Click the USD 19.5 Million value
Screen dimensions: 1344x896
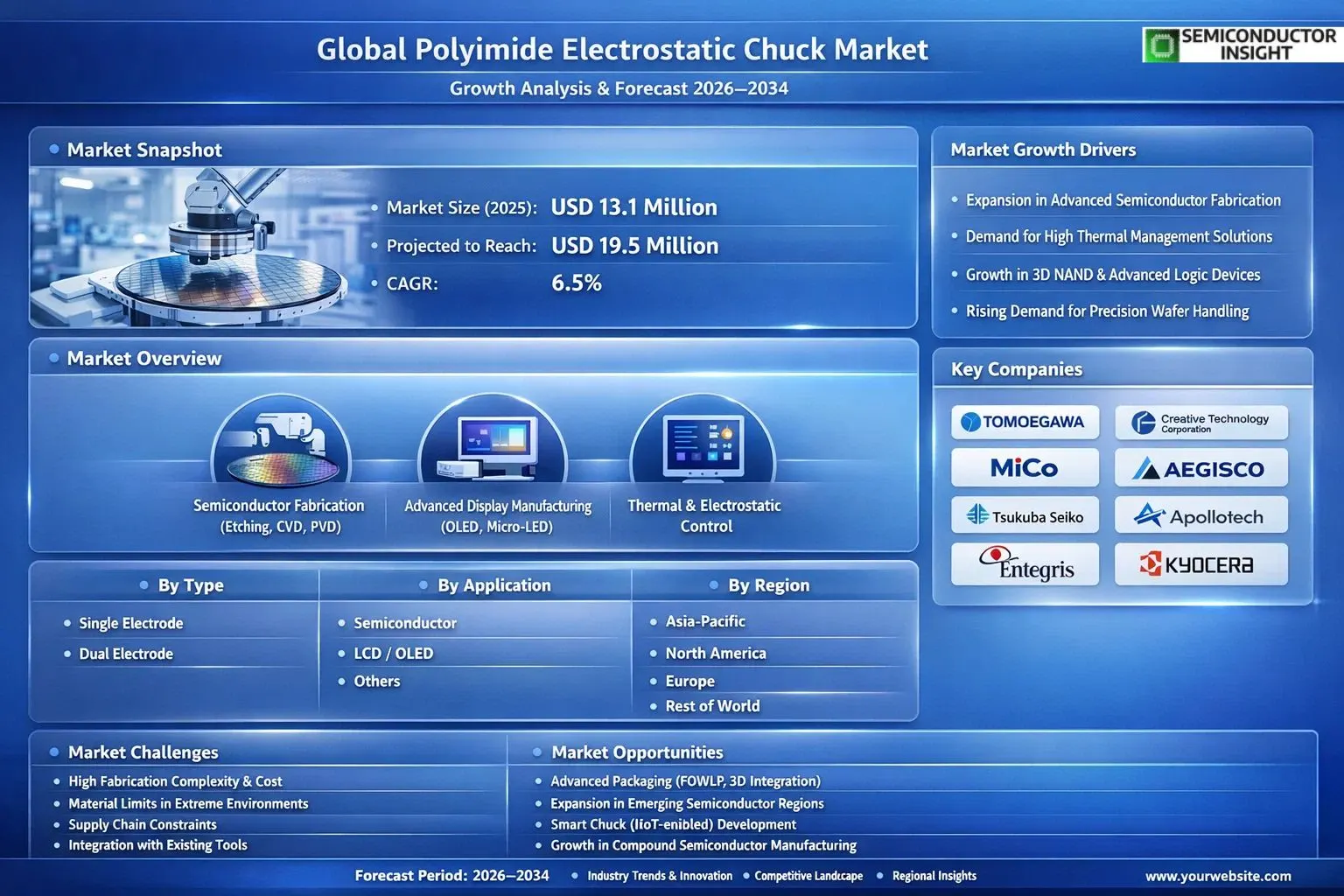point(634,246)
